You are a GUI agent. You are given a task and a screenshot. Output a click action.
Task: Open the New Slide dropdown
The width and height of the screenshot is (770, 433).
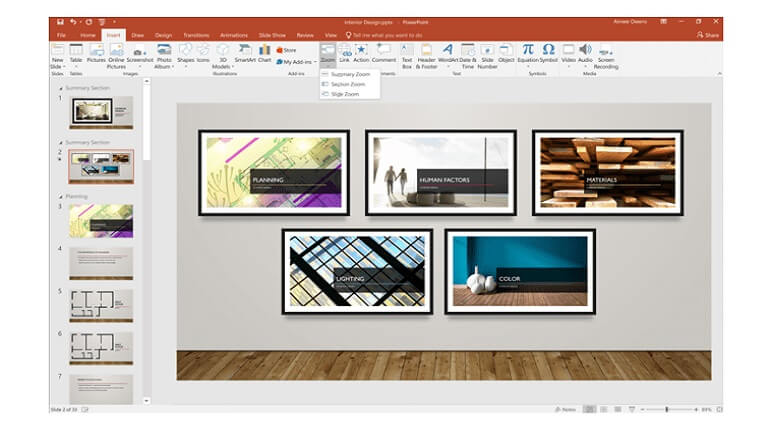[x=57, y=63]
